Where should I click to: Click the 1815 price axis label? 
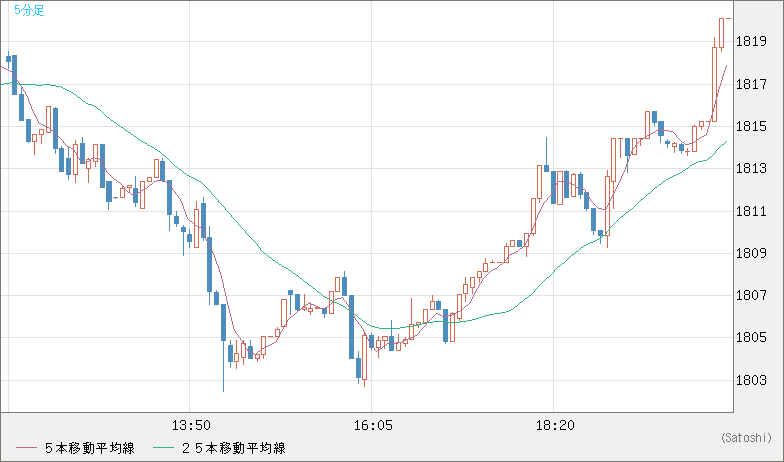click(752, 126)
